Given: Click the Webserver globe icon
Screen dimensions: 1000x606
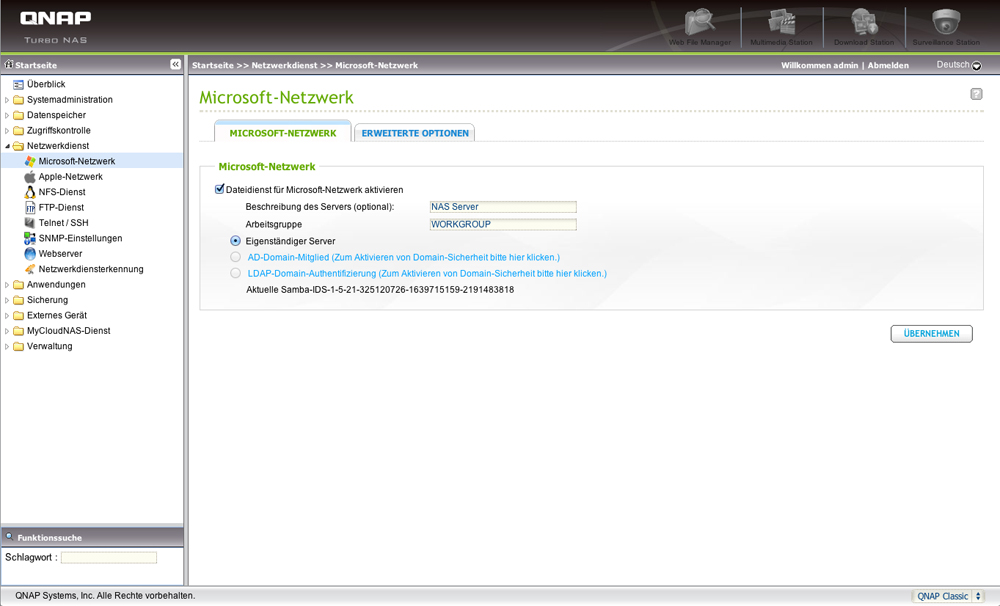Looking at the screenshot, I should (x=30, y=254).
